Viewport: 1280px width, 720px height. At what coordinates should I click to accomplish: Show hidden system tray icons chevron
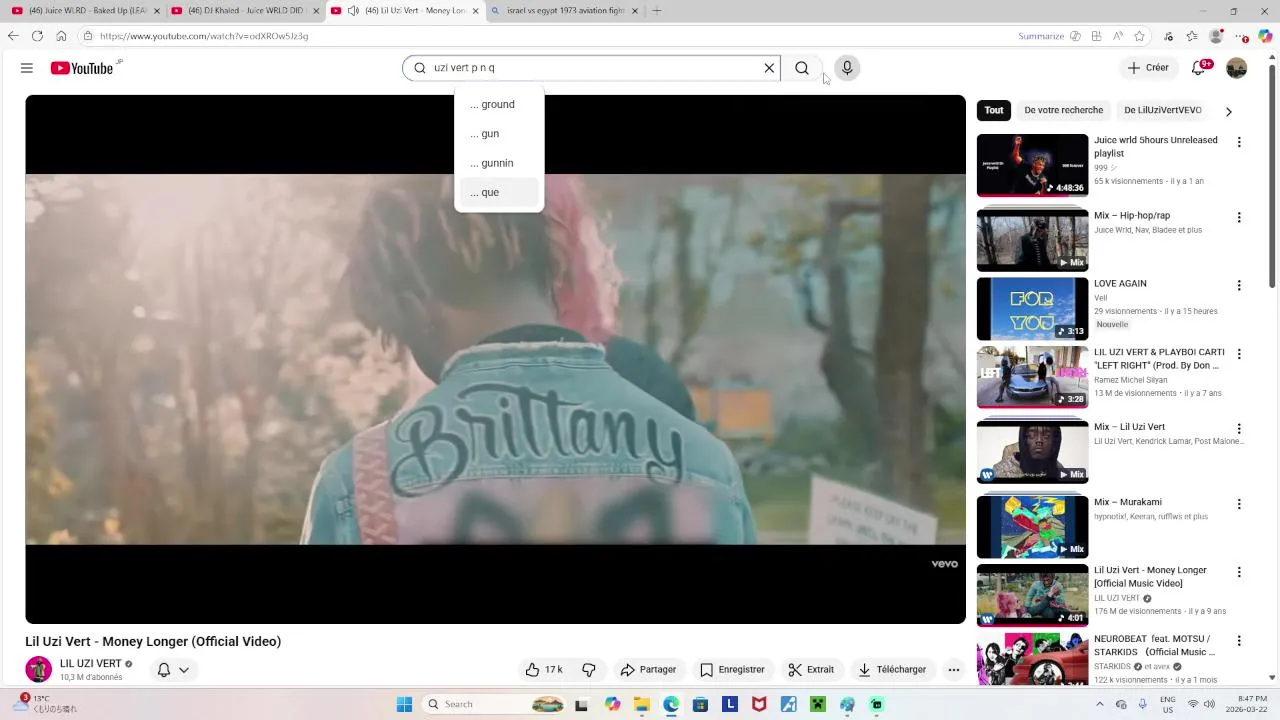[x=1101, y=704]
